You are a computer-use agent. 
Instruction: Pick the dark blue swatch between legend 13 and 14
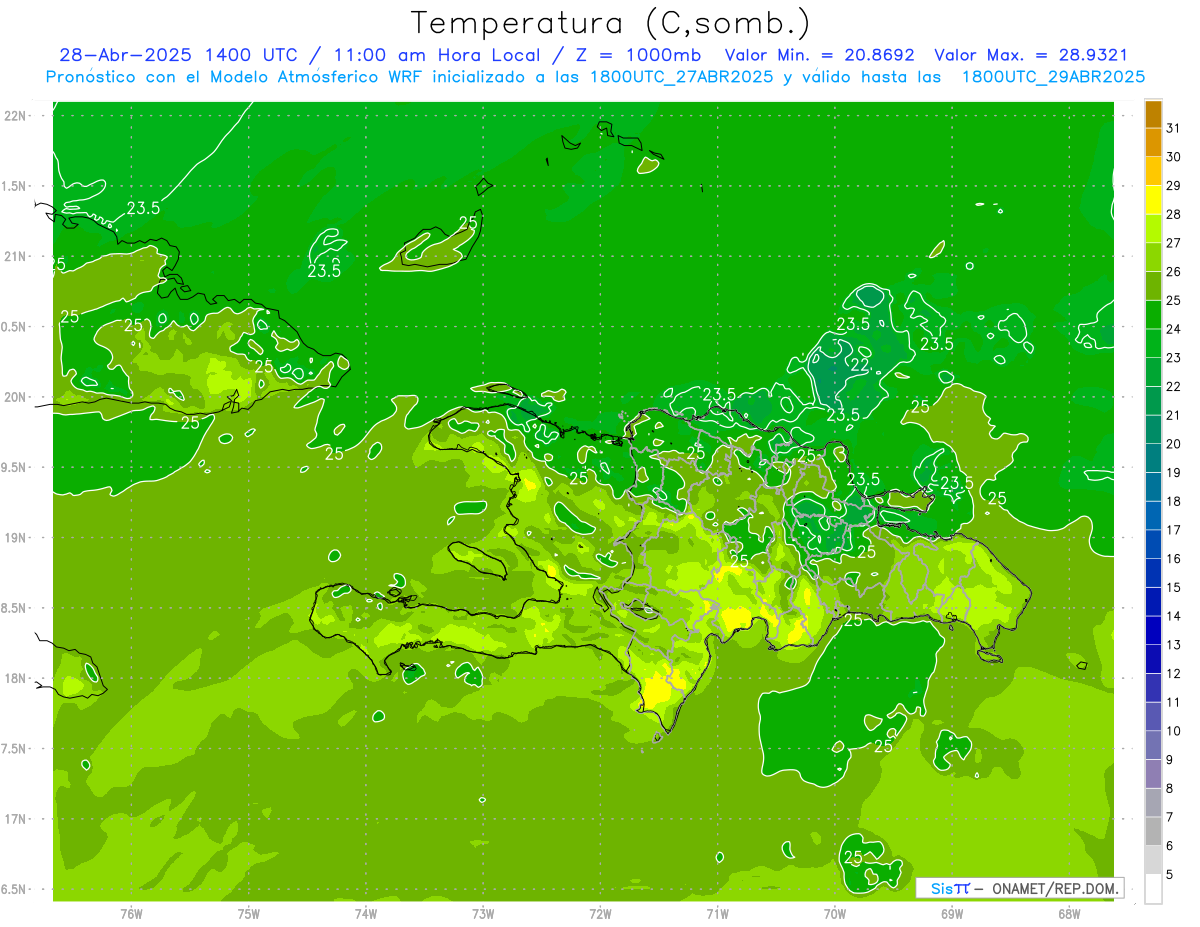[1153, 630]
